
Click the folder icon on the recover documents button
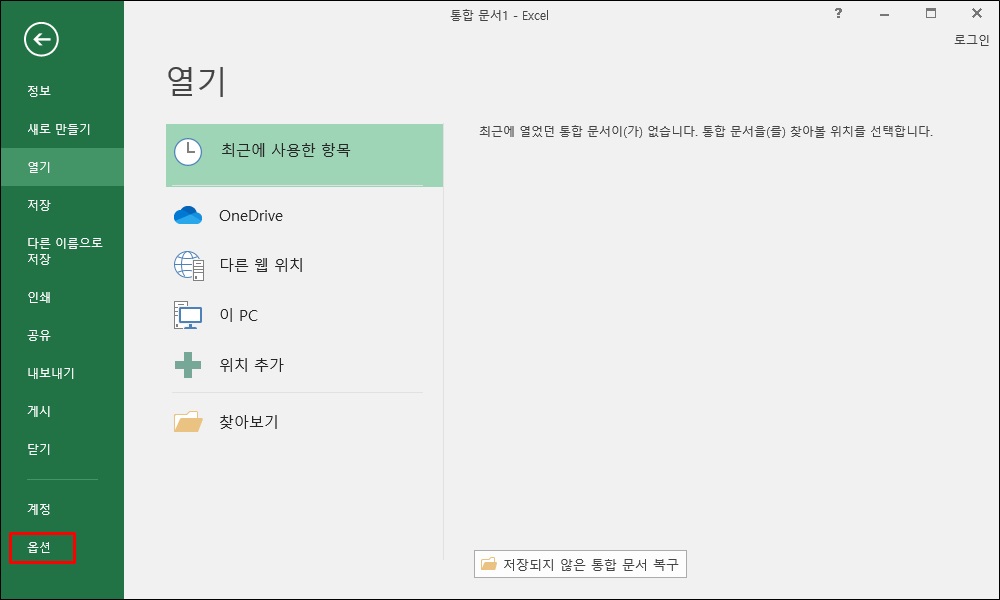pos(493,563)
